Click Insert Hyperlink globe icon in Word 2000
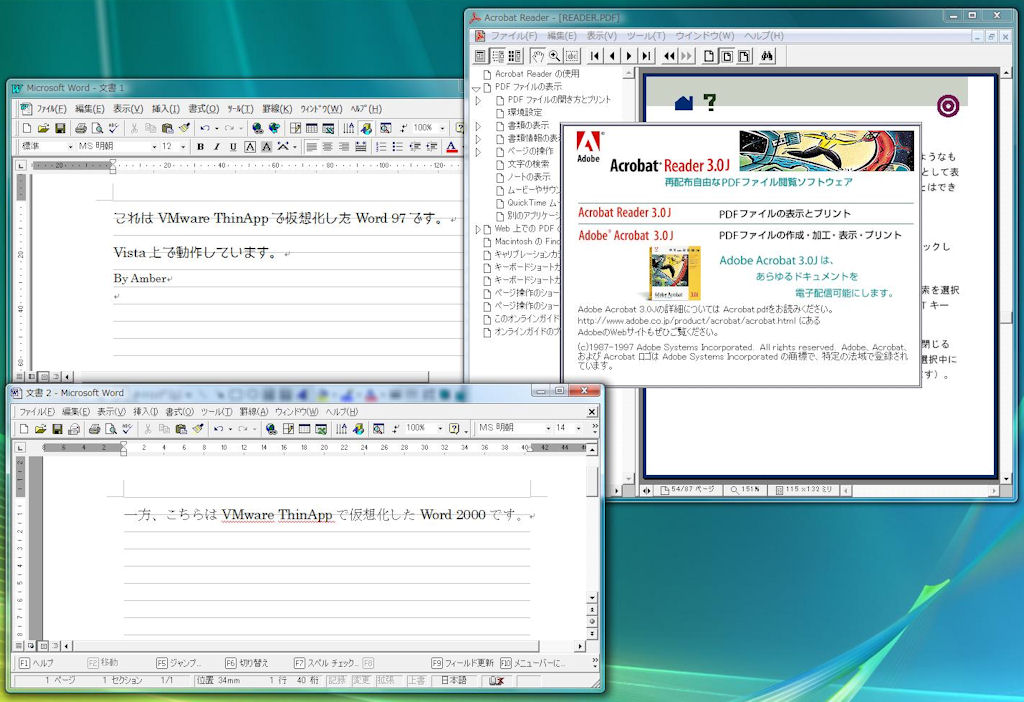Image resolution: width=1024 pixels, height=702 pixels. [x=271, y=429]
